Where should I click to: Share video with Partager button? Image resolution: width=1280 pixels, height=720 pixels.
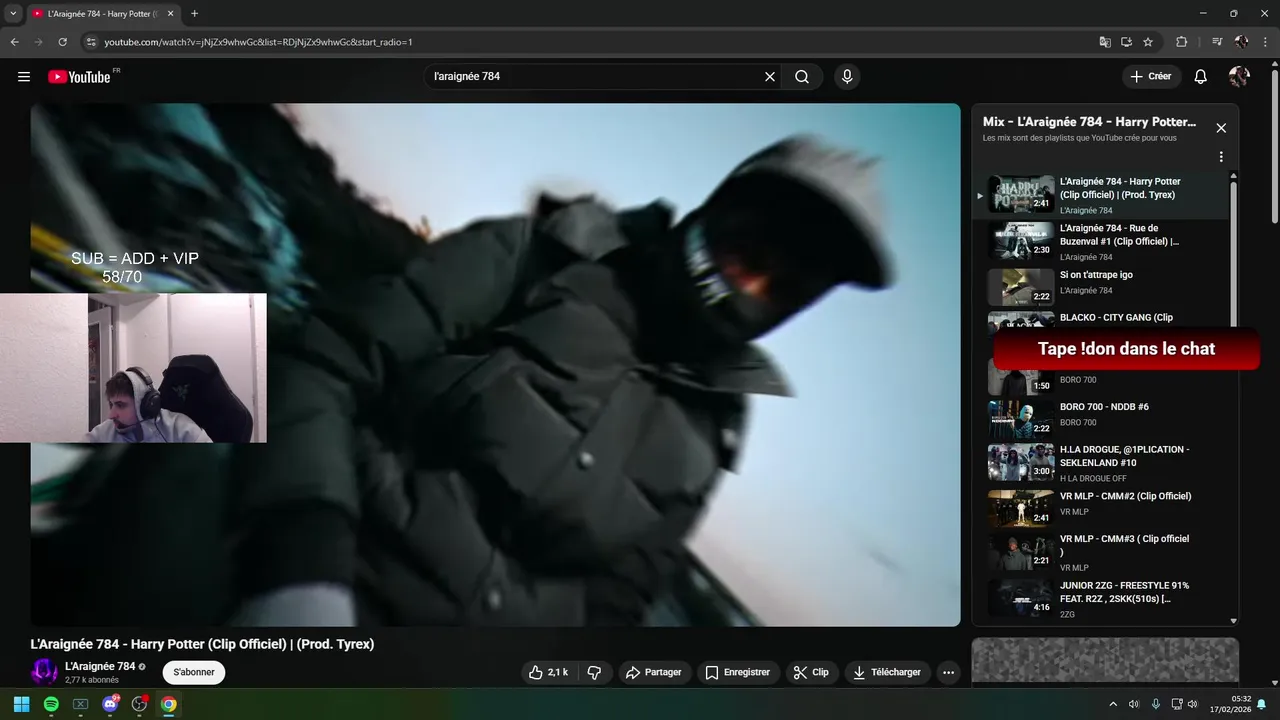pyautogui.click(x=654, y=673)
